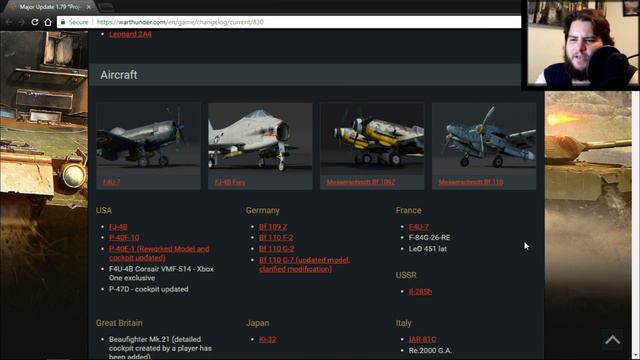Image resolution: width=640 pixels, height=360 pixels.
Task: Open the Bf 110 F-2 link
Action: click(x=276, y=238)
